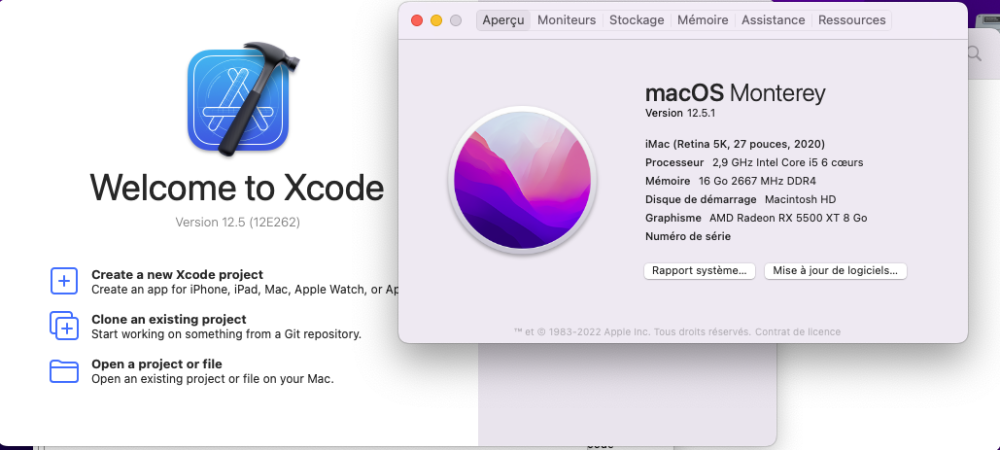This screenshot has height=450, width=1000.
Task: Click 'Start working on something from a Git repository.'
Action: (x=226, y=334)
